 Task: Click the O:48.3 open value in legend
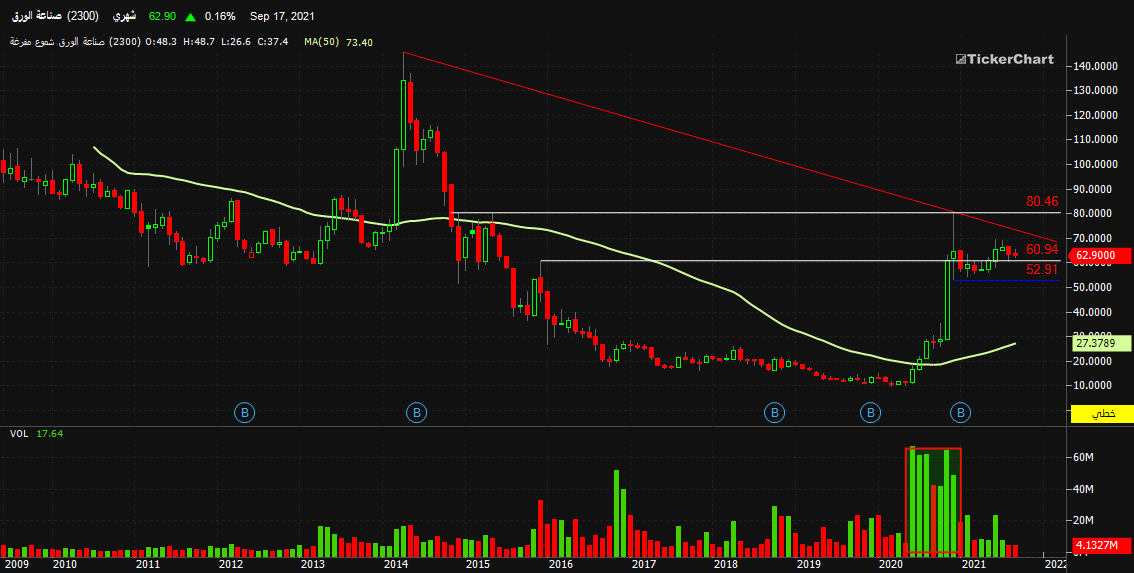point(163,42)
